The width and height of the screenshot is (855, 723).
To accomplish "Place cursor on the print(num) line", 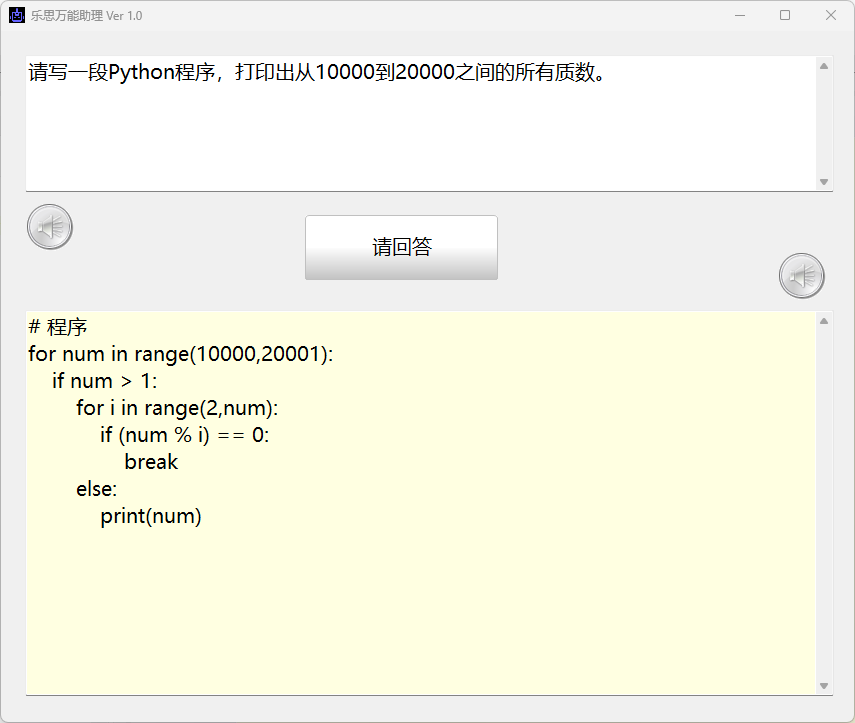I will click(x=151, y=517).
